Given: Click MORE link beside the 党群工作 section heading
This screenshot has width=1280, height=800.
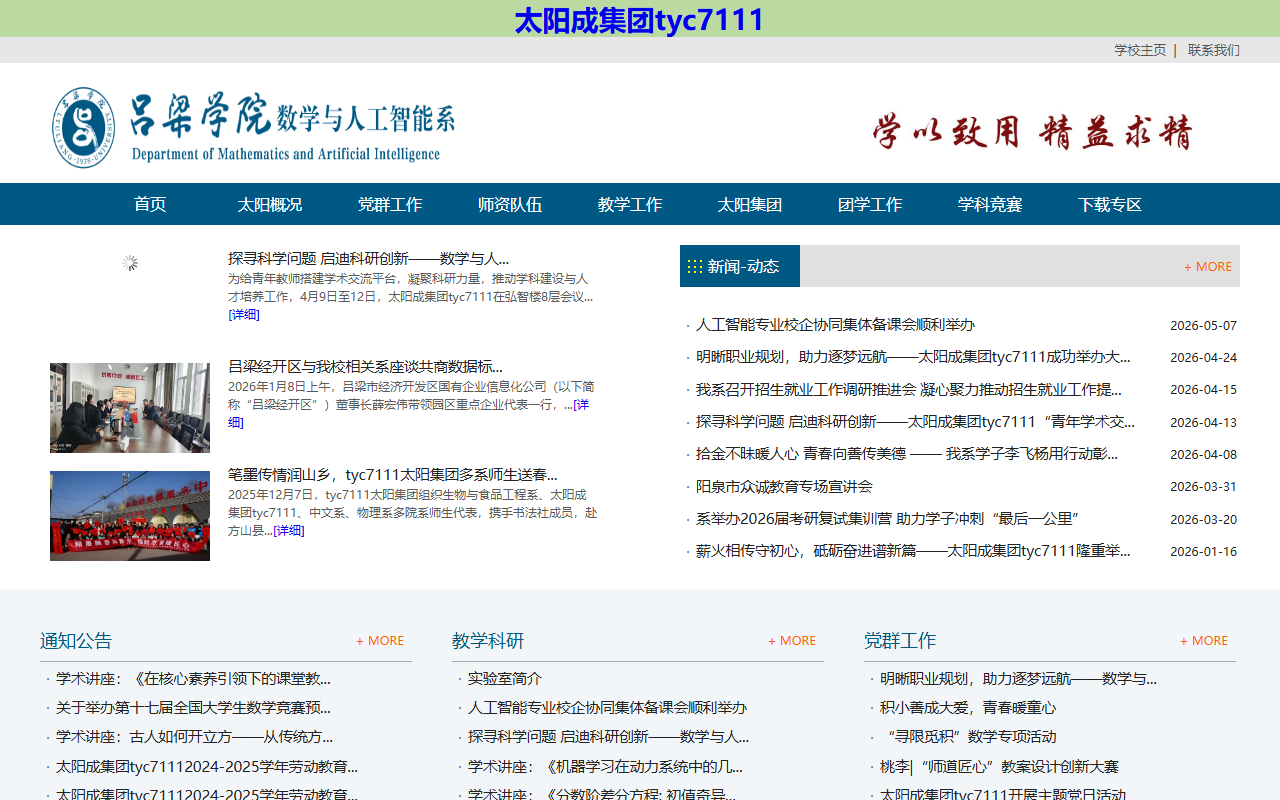Looking at the screenshot, I should pyautogui.click(x=1204, y=641).
